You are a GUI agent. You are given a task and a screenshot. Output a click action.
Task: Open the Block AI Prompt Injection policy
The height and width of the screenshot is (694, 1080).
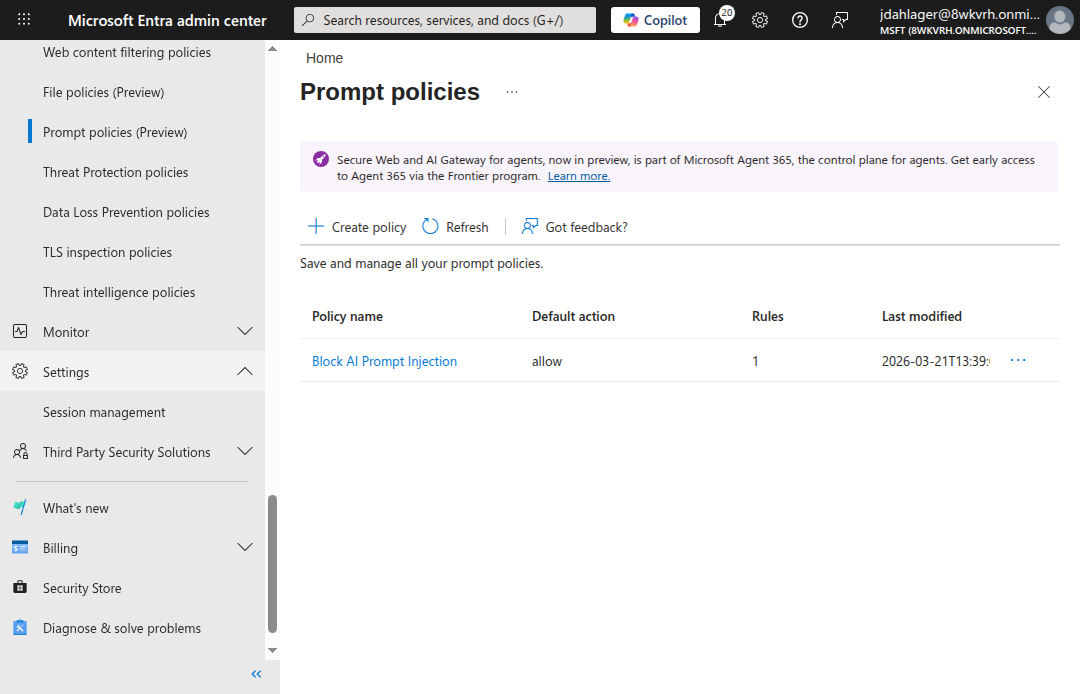[384, 360]
